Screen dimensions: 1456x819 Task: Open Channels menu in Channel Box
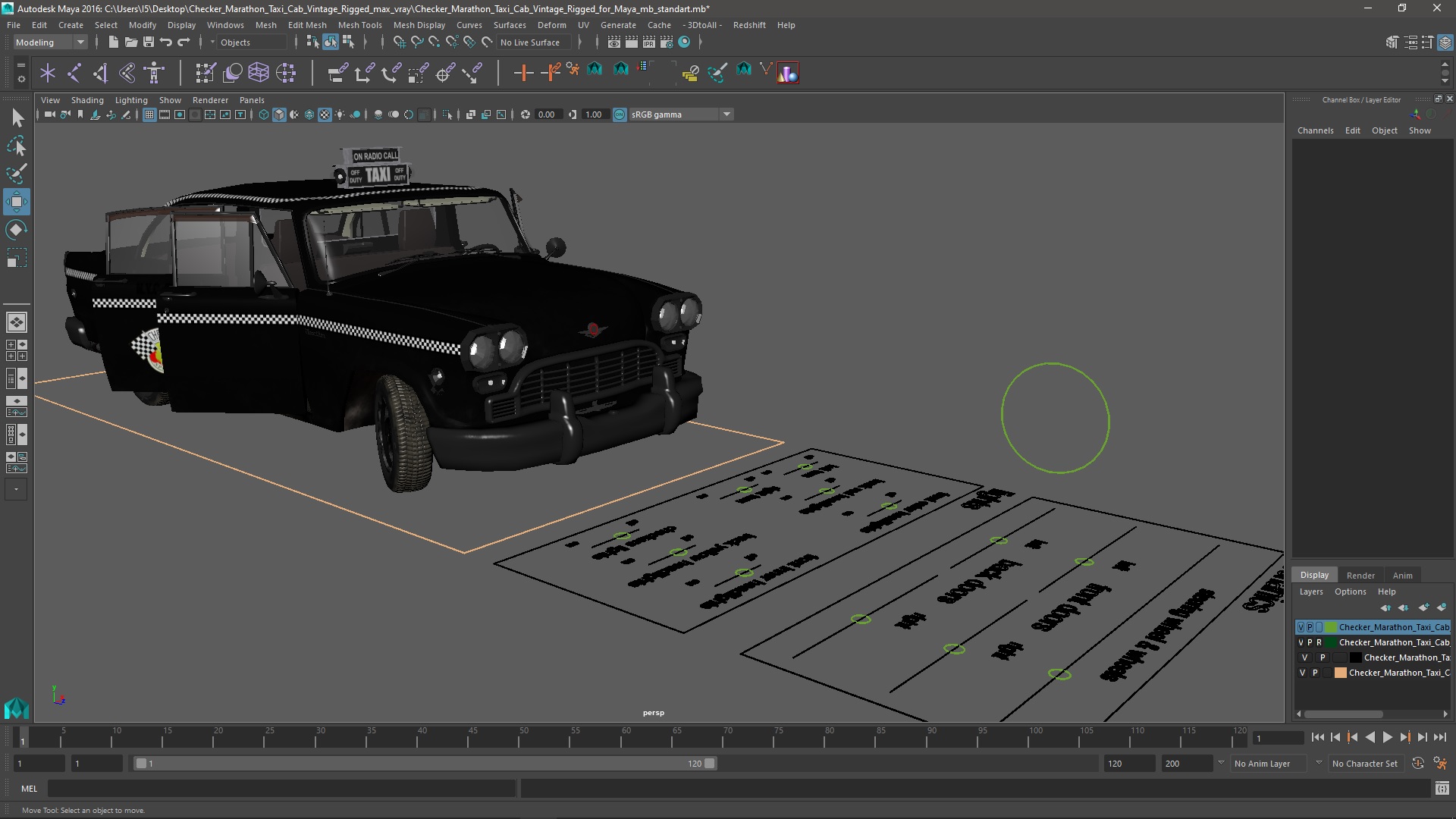(x=1315, y=130)
